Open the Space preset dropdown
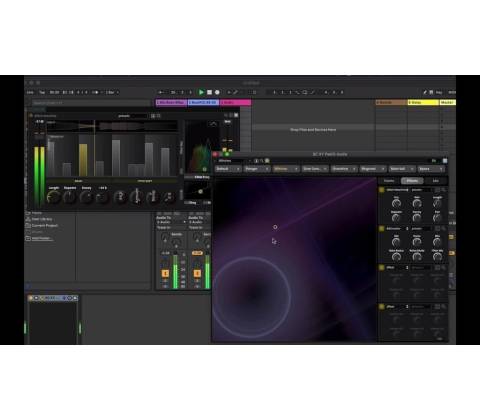The height and width of the screenshot is (420, 480). click(x=431, y=169)
